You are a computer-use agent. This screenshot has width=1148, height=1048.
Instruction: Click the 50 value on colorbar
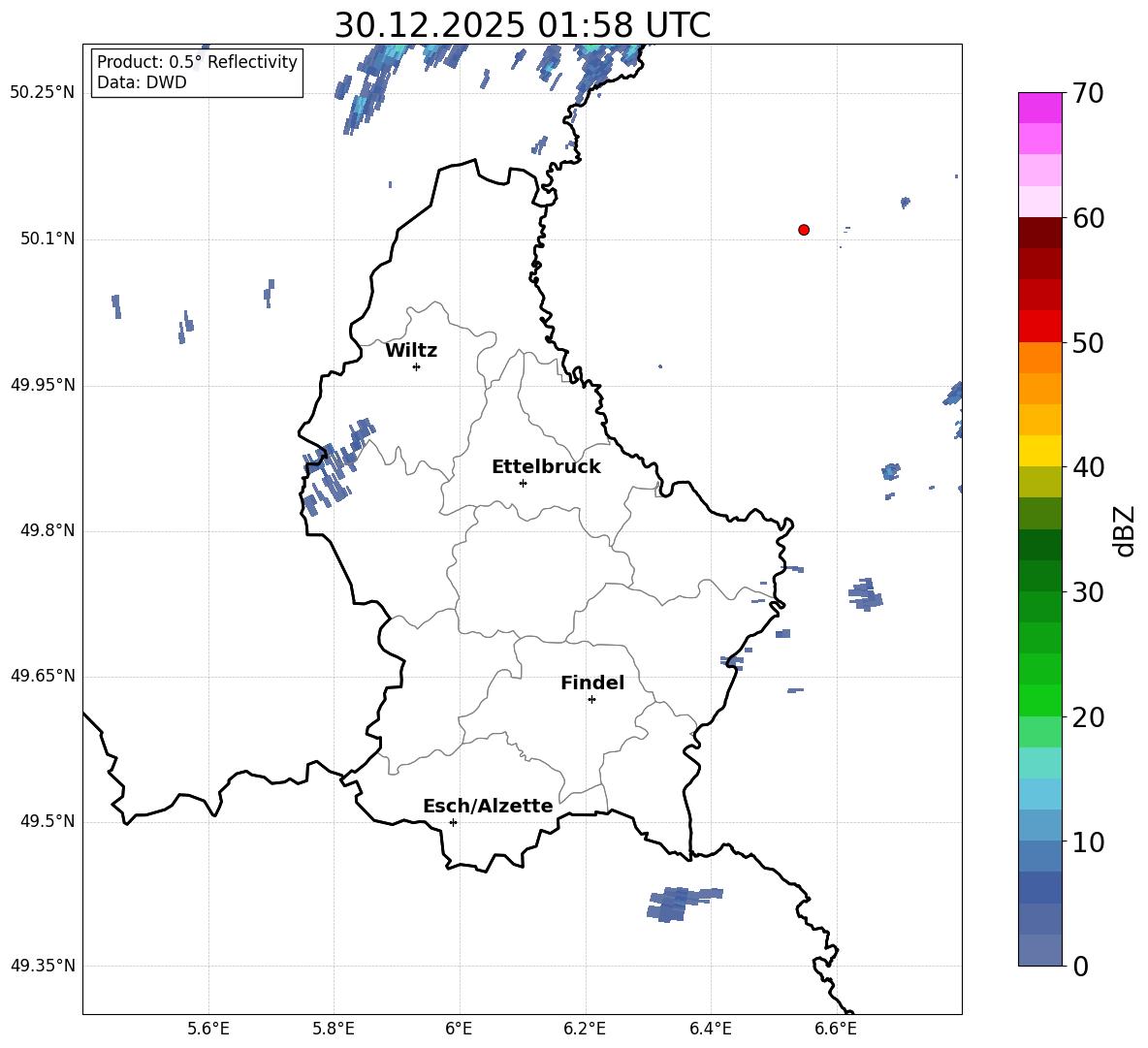(x=1088, y=343)
